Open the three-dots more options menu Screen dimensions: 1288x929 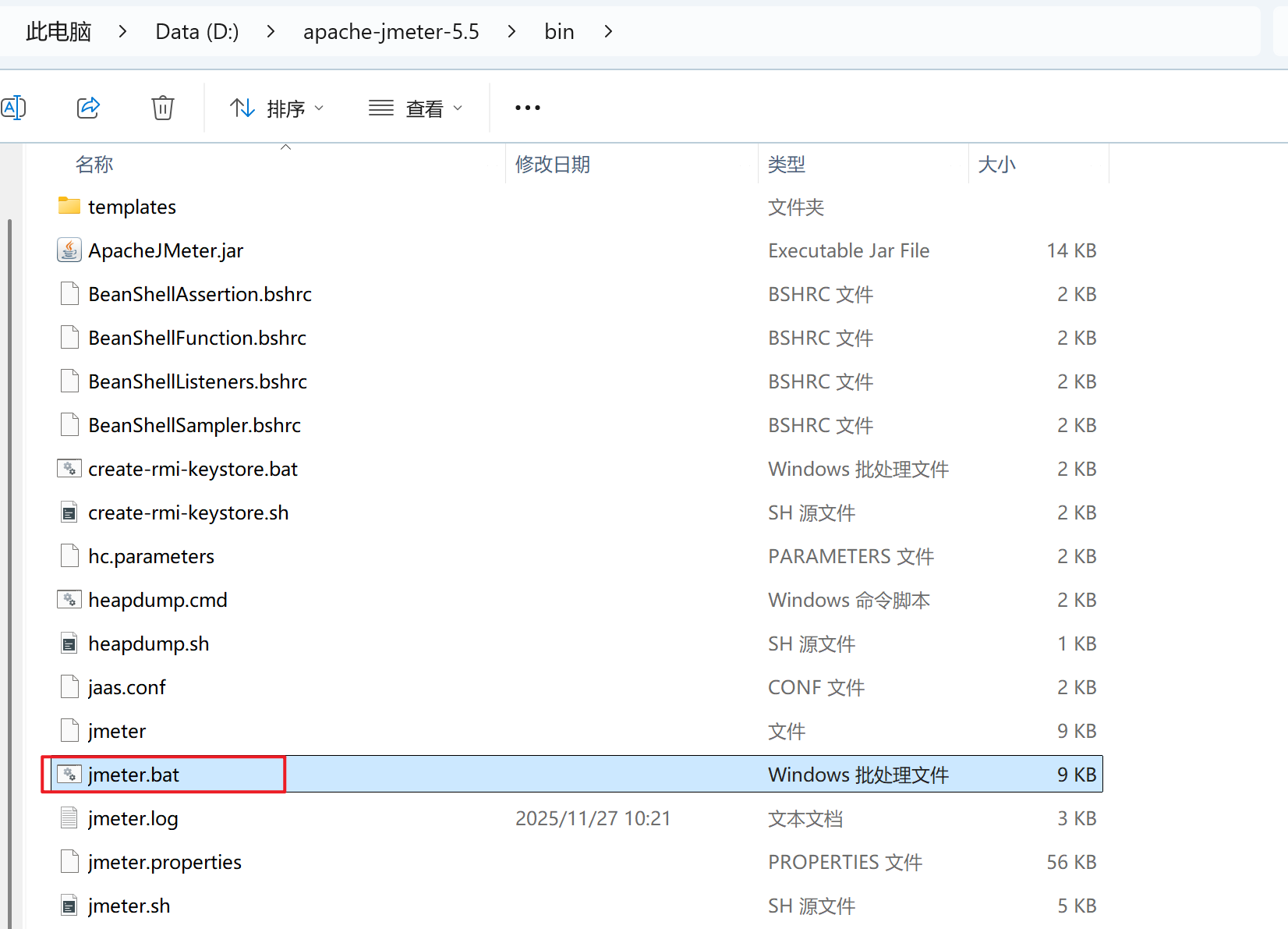click(528, 108)
